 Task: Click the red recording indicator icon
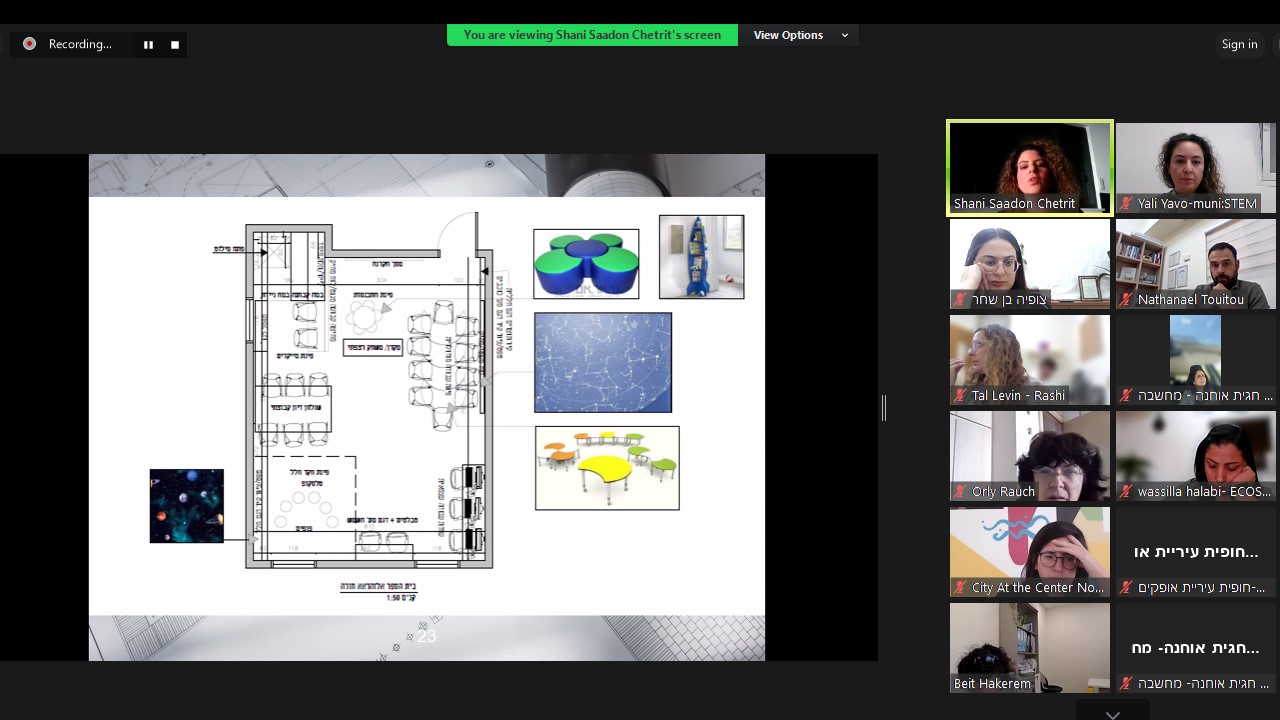point(29,44)
